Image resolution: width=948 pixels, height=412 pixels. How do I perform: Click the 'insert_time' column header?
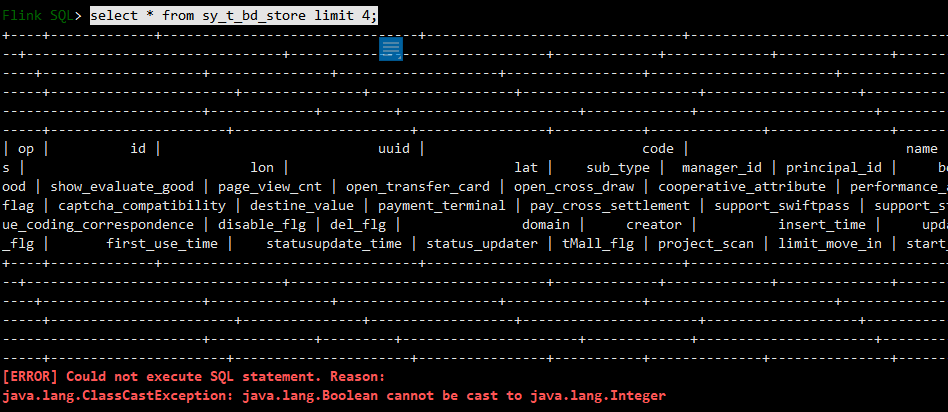click(x=822, y=224)
